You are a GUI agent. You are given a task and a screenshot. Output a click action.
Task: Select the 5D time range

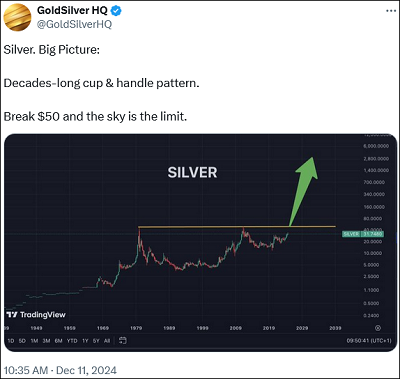click(x=22, y=341)
